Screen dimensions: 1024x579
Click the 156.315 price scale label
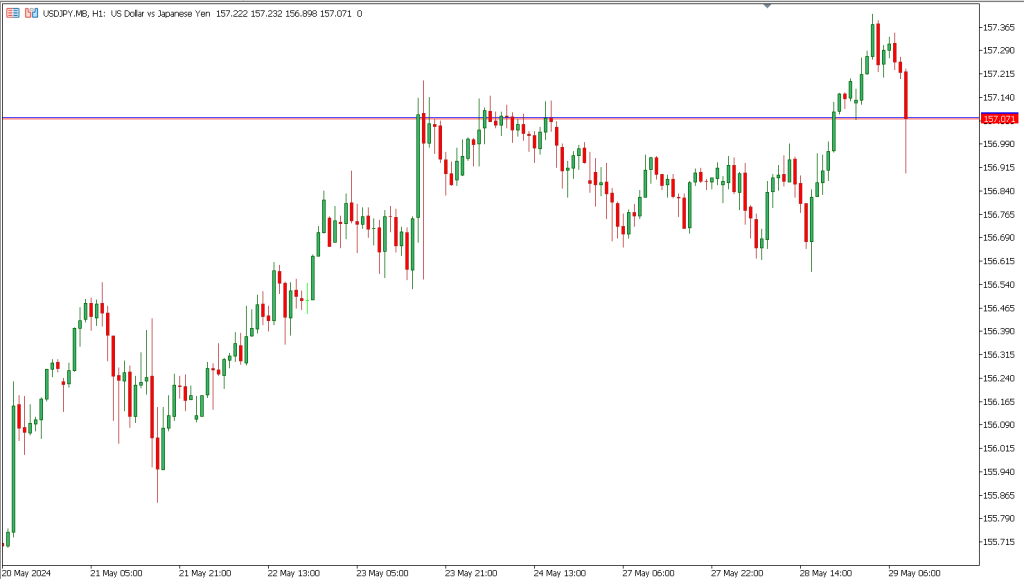pyautogui.click(x=999, y=354)
